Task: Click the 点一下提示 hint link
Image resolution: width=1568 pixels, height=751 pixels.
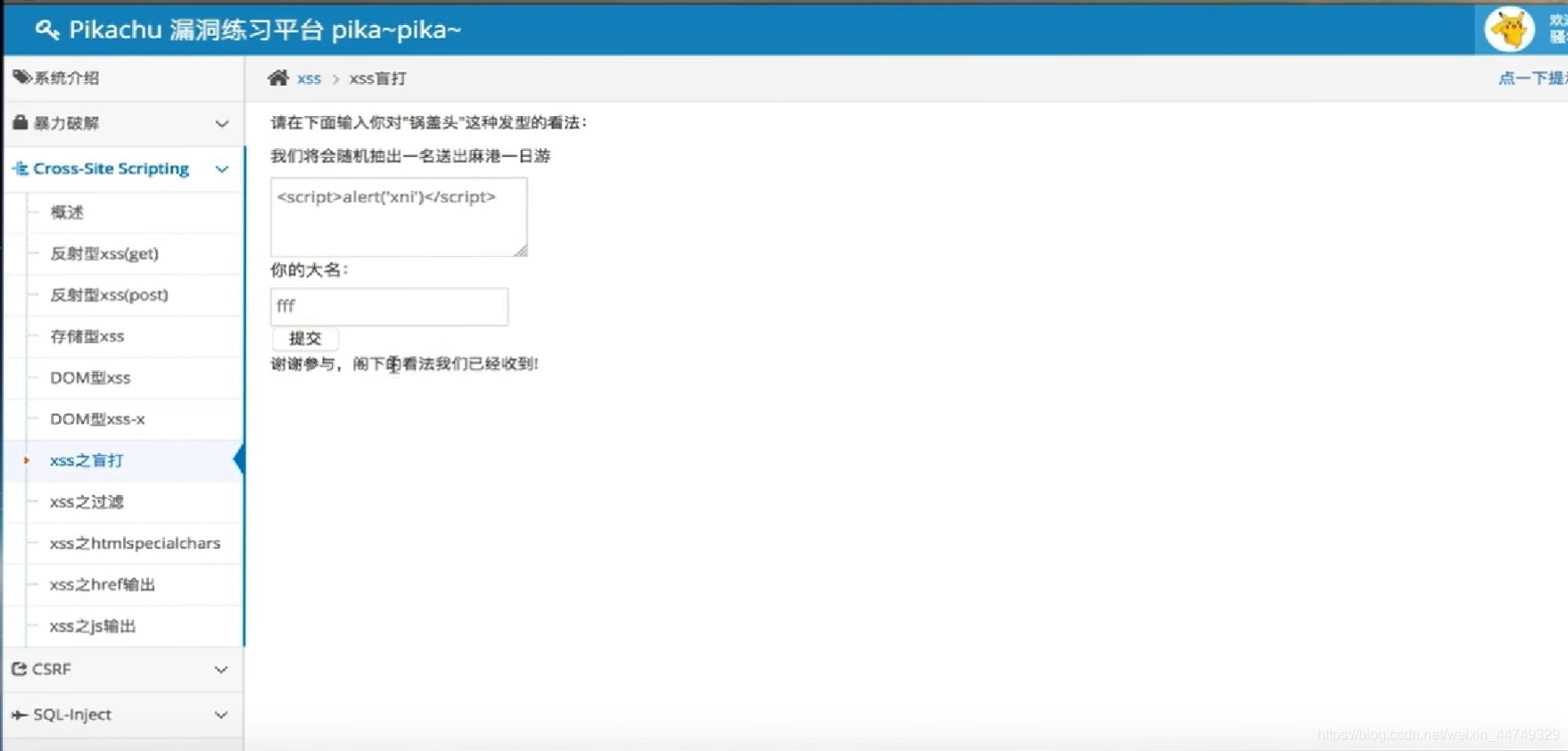Action: pyautogui.click(x=1532, y=78)
